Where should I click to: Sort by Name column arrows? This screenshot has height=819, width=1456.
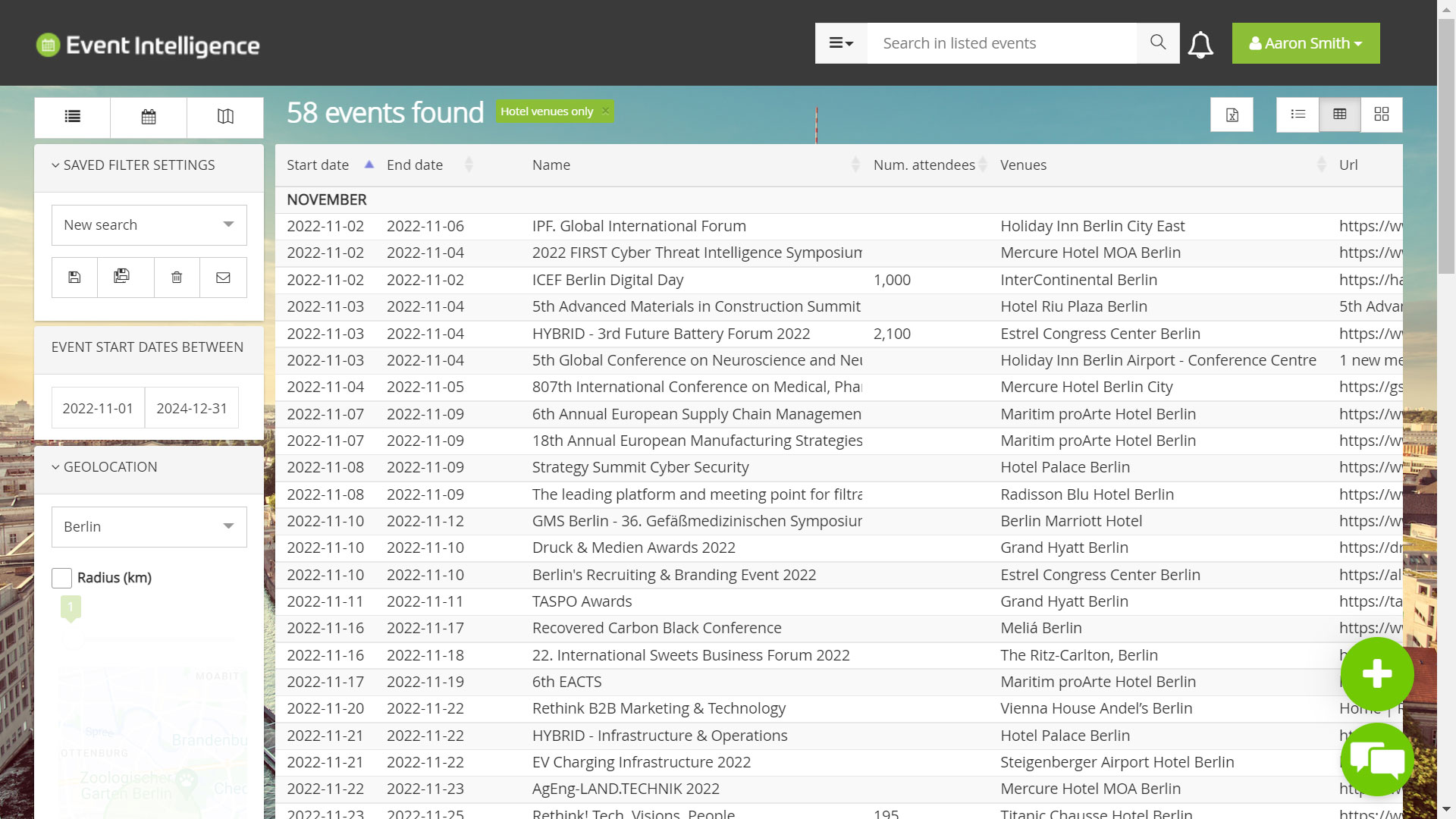point(855,165)
